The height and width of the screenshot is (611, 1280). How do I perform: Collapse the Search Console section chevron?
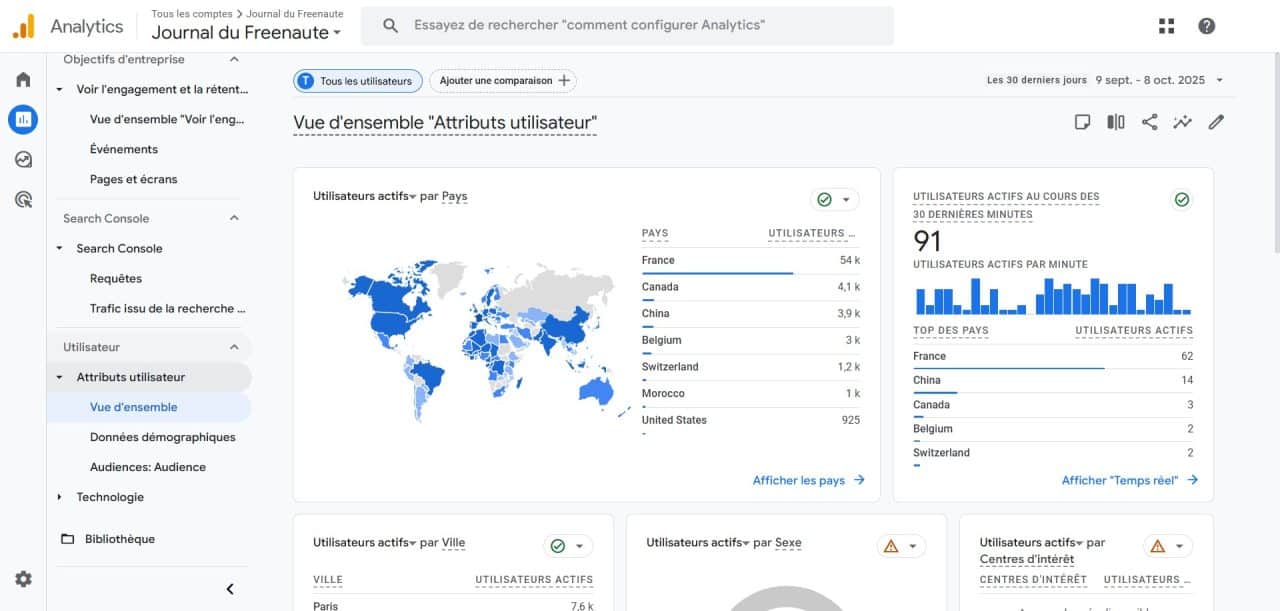click(x=234, y=218)
